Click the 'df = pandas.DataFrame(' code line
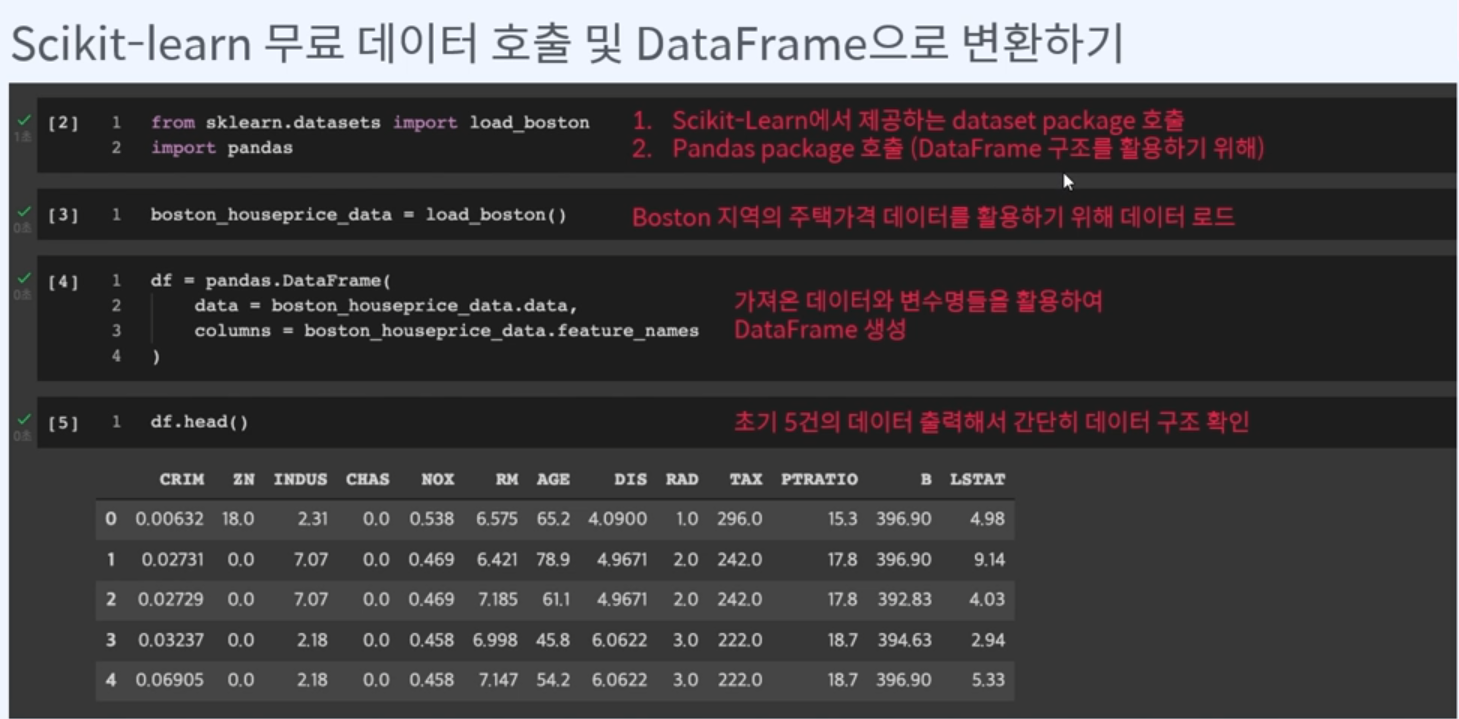The height and width of the screenshot is (719, 1459). [271, 281]
